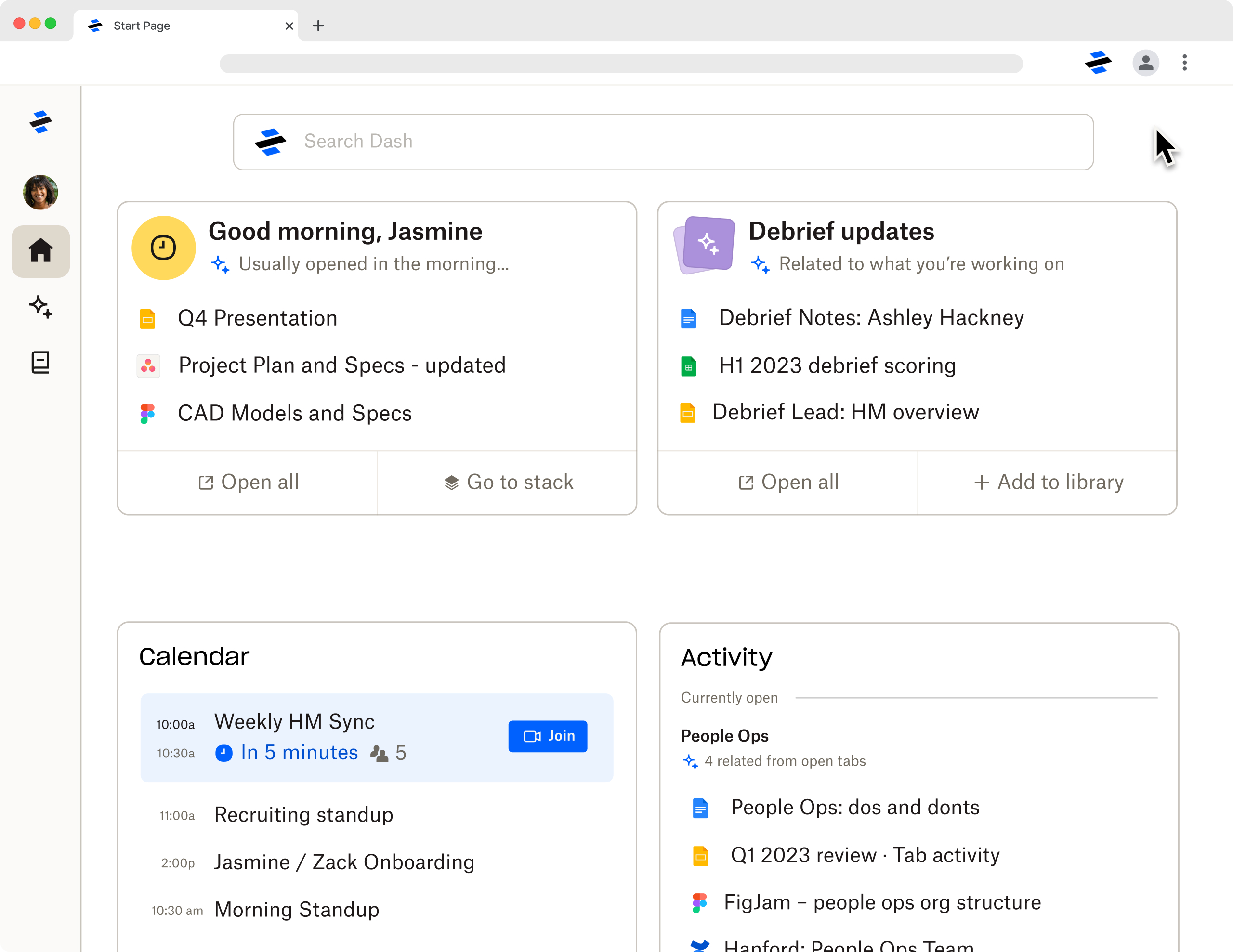Click Jasmine's profile photo in sidebar
Viewport: 1233px width, 952px height.
[40, 192]
